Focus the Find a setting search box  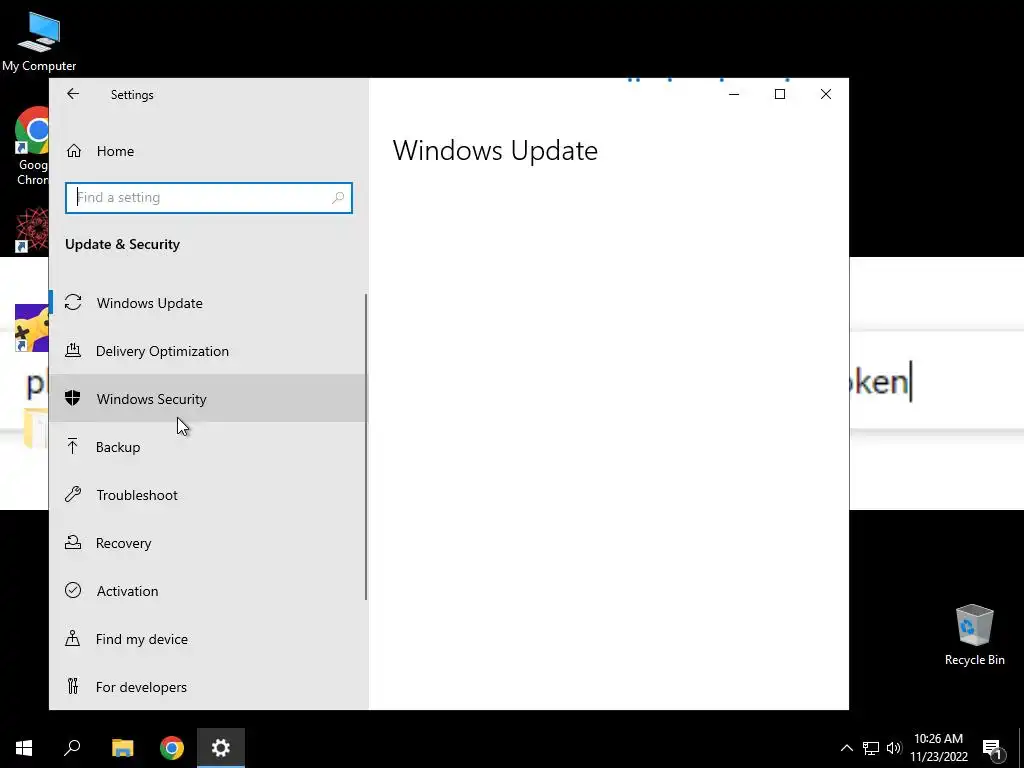[208, 197]
